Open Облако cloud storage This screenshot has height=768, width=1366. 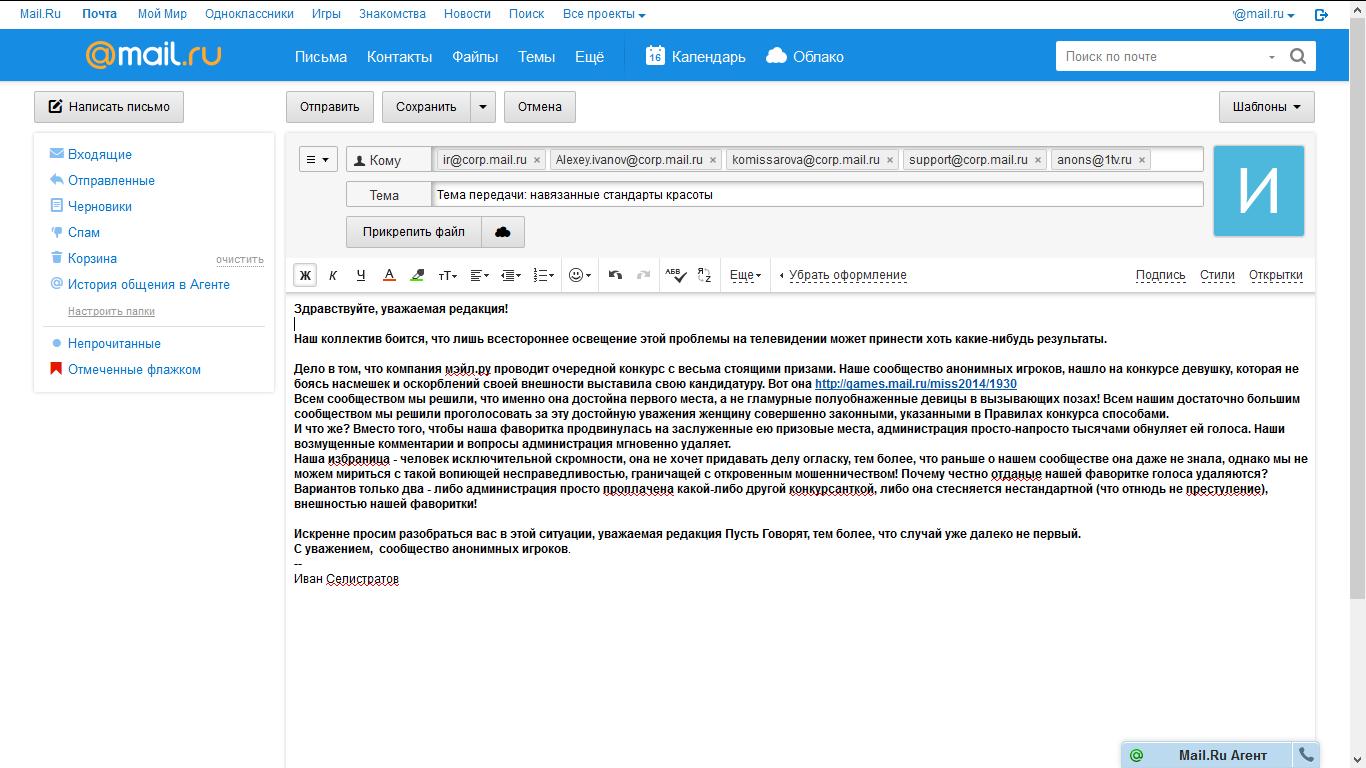(805, 57)
